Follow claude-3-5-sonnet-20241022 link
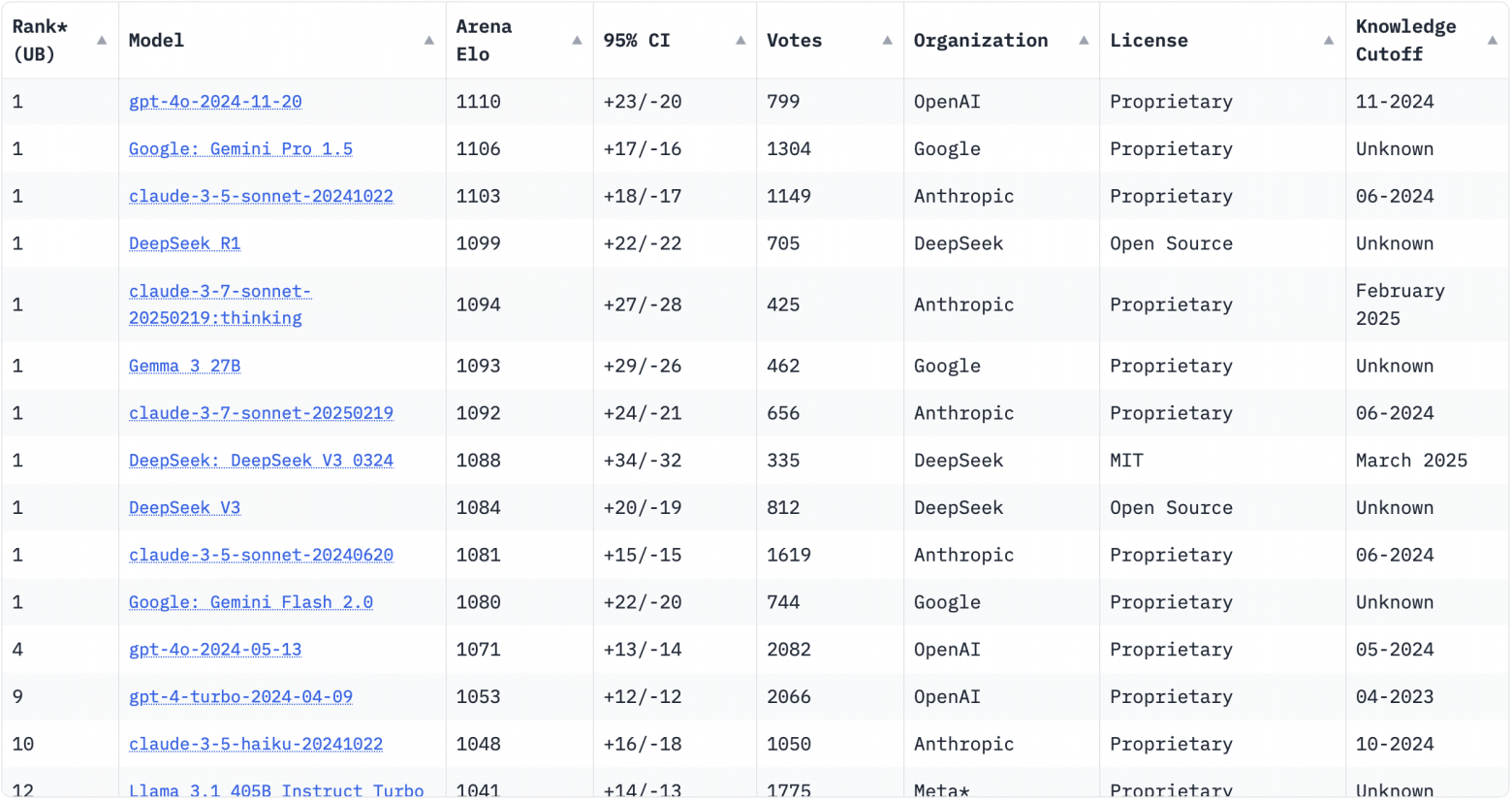Screen dimensions: 1512x800 [261, 197]
